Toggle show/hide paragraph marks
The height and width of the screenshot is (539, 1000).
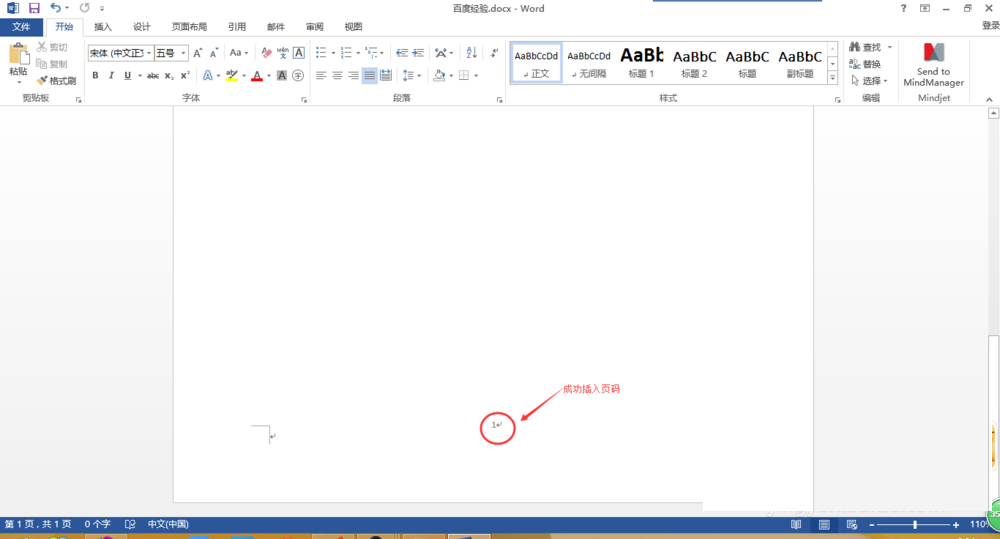point(494,53)
